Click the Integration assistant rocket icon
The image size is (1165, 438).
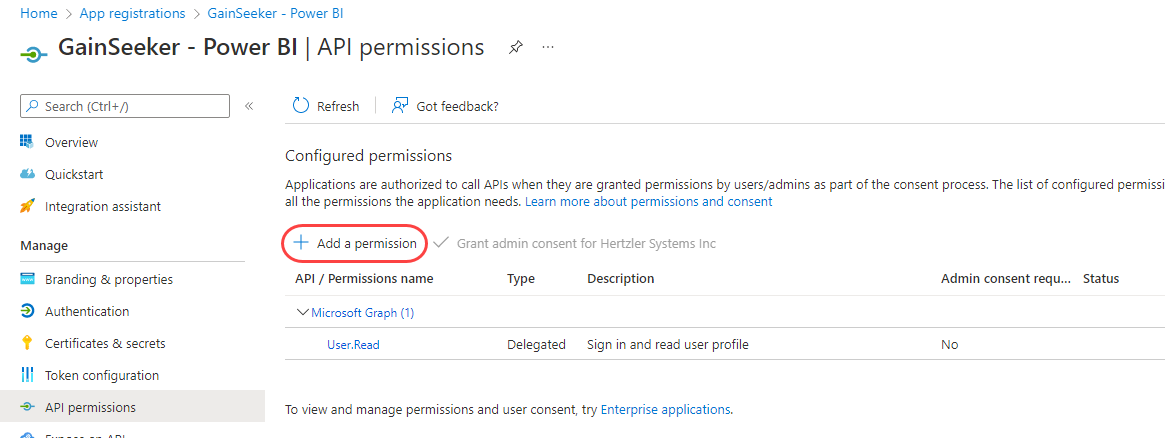(x=28, y=206)
